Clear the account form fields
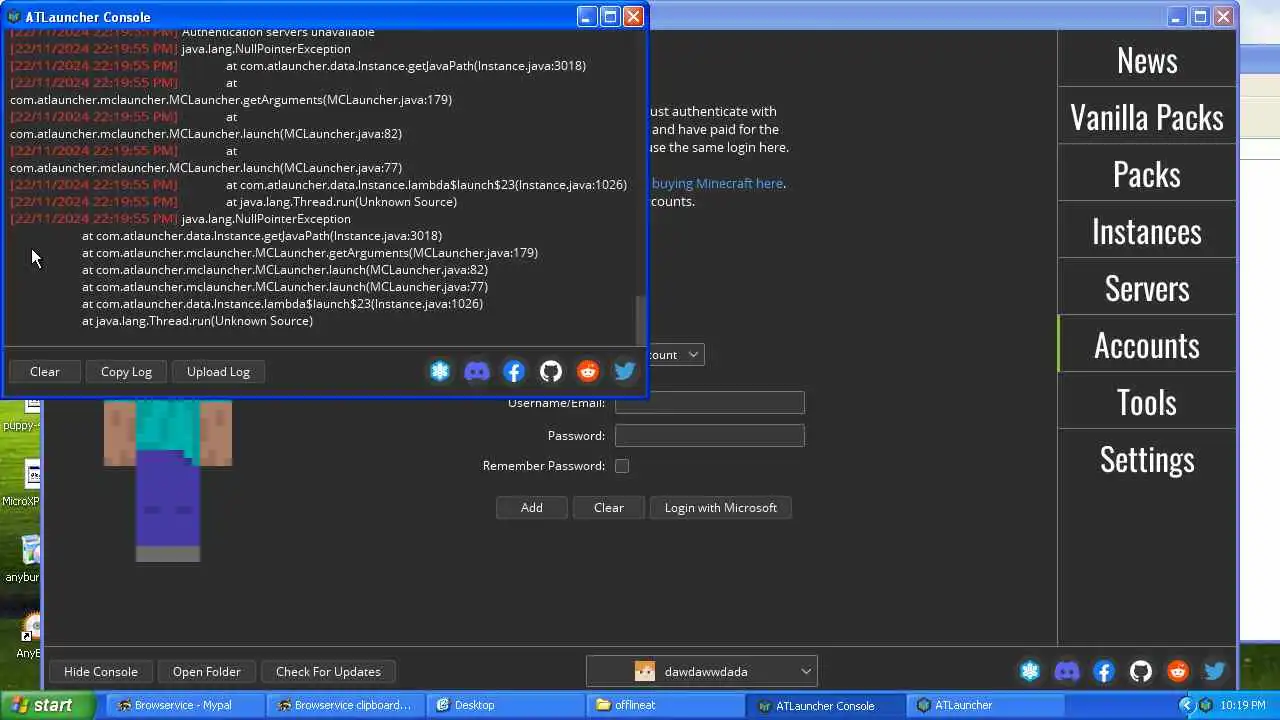1280x720 pixels. pos(609,508)
